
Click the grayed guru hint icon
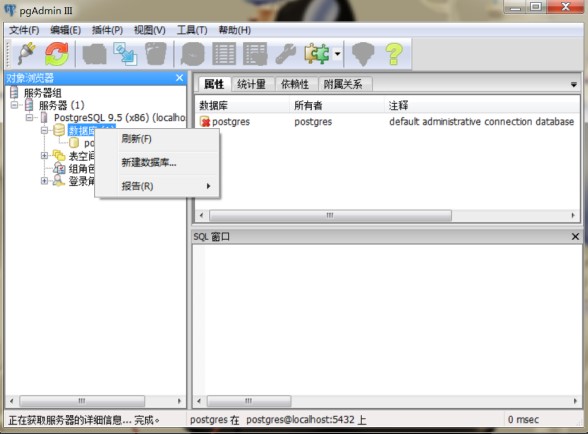(x=363, y=54)
